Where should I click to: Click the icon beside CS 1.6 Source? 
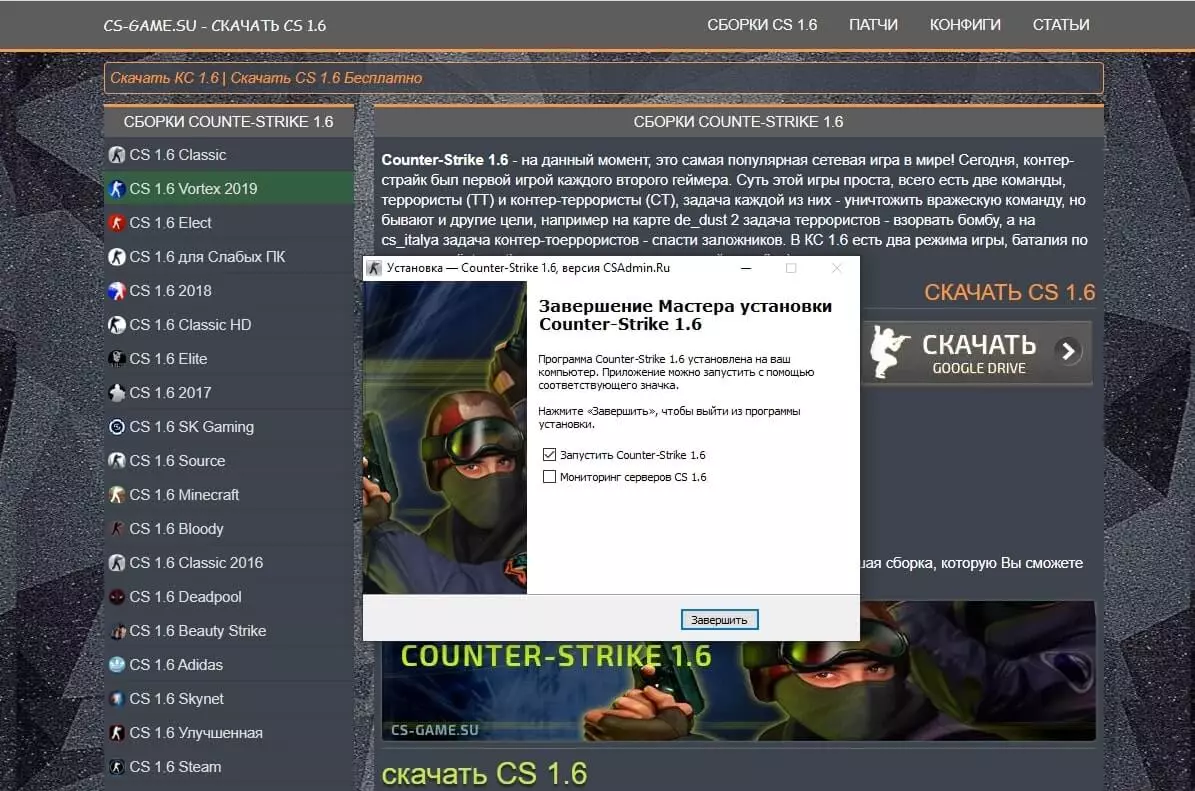coord(117,461)
